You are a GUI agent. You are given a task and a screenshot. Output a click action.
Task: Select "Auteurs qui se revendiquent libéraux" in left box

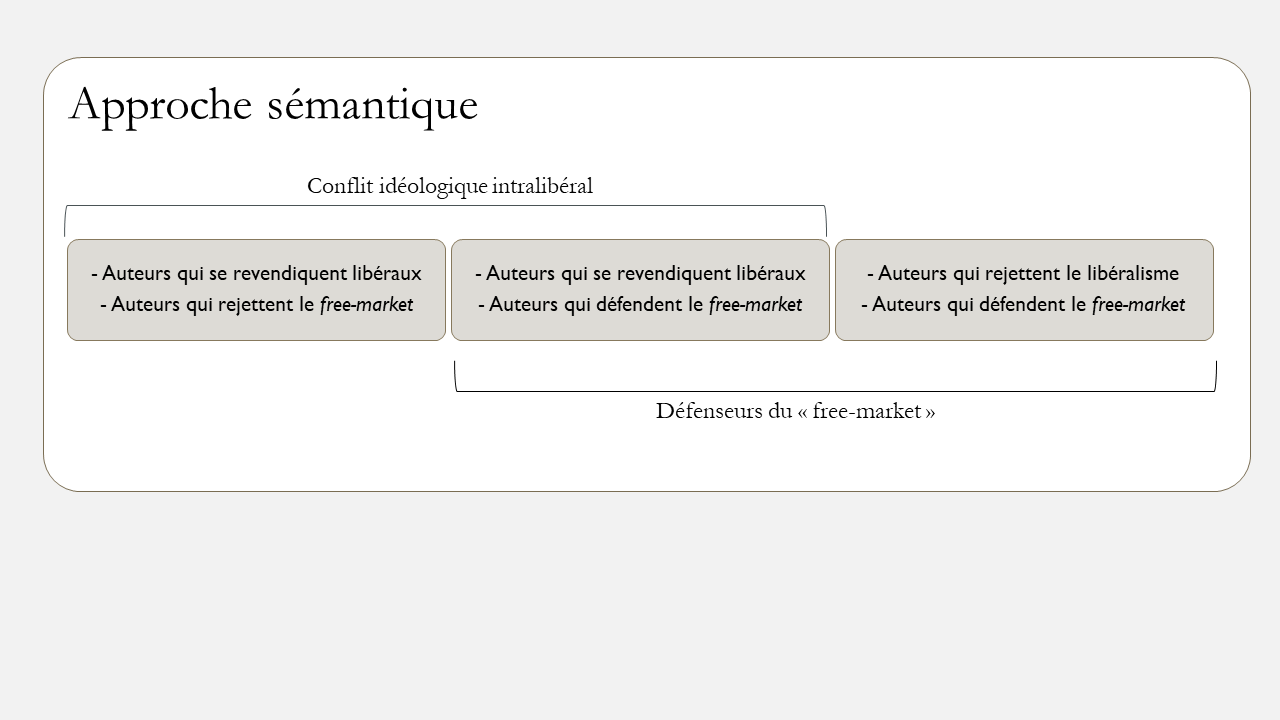point(256,273)
